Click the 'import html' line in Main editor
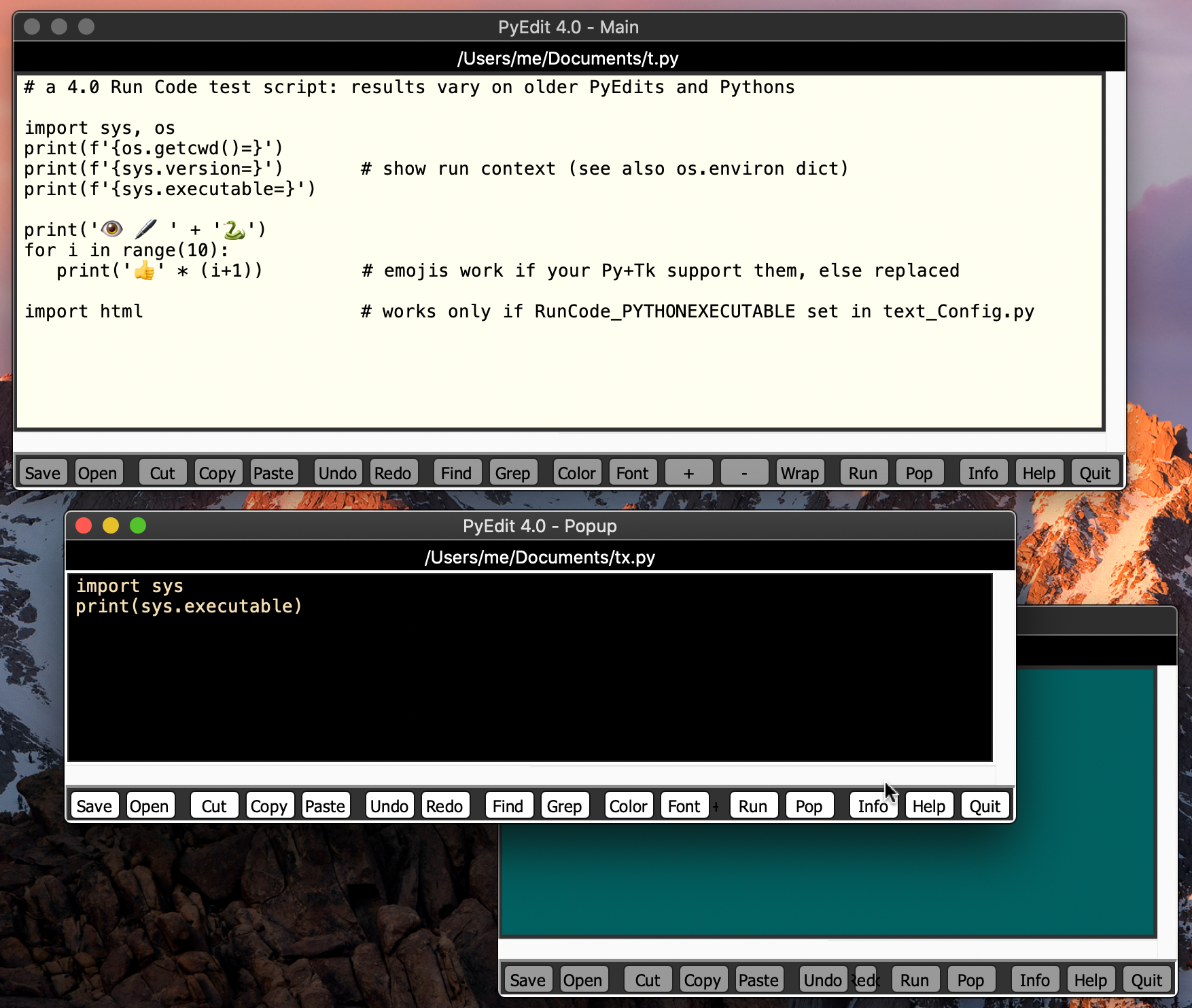Screen dimensions: 1192x1008 point(84,311)
